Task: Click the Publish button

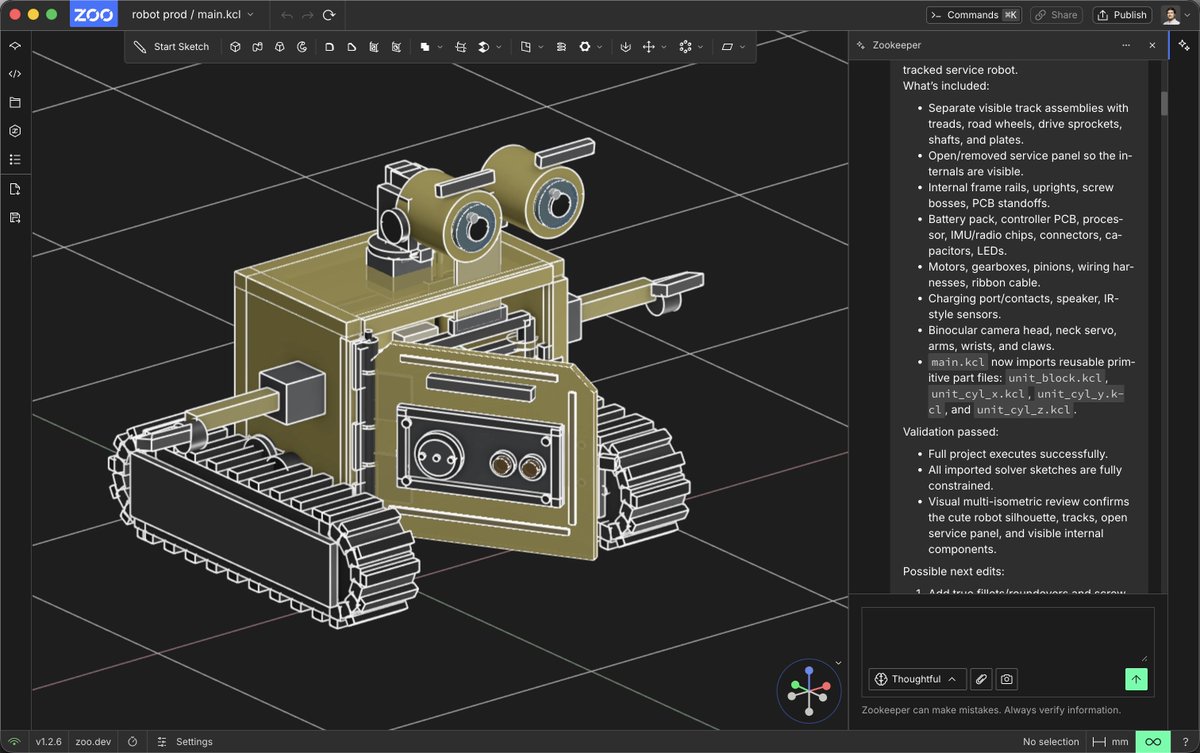Action: 1121,15
